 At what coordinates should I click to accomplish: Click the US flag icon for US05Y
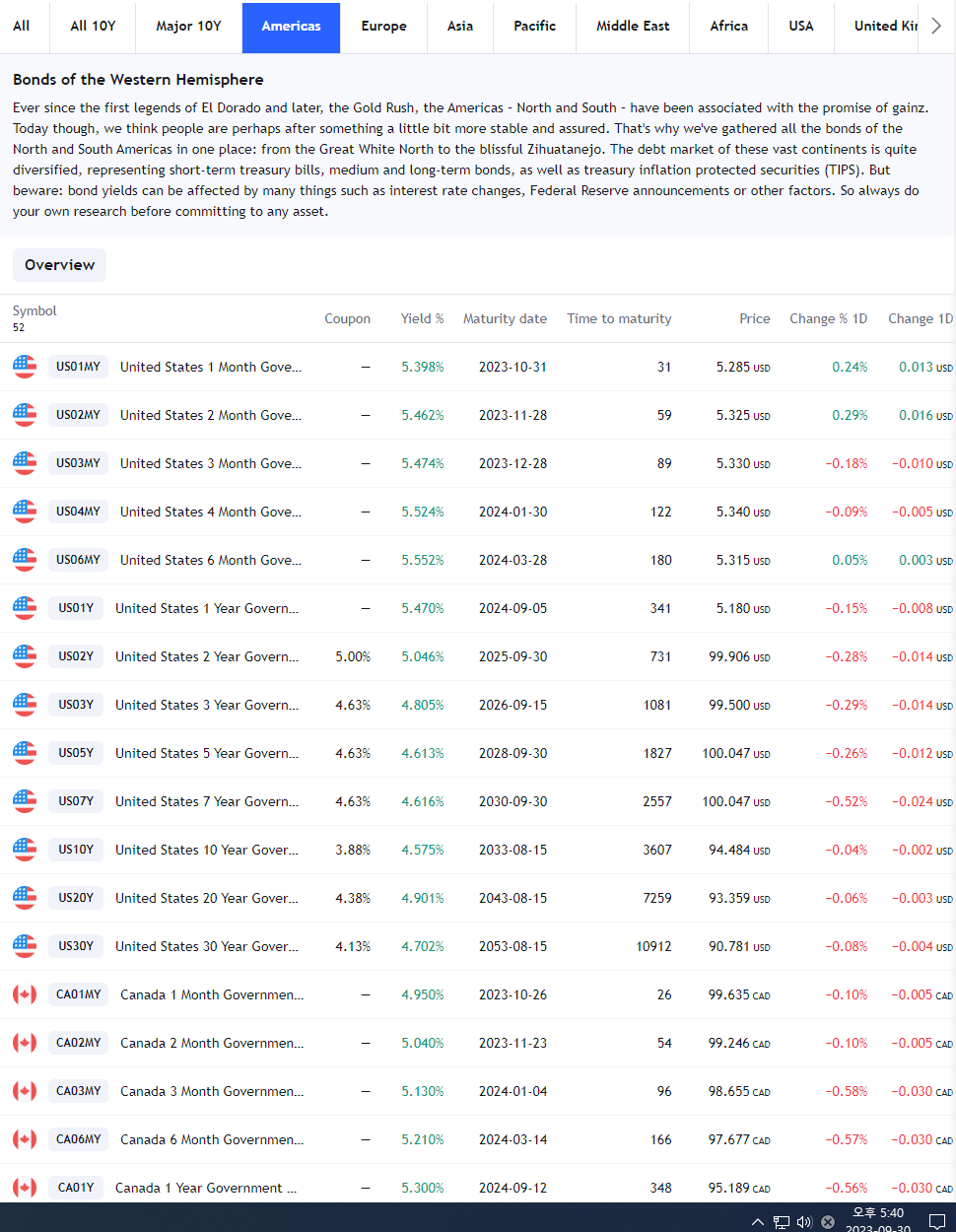point(25,753)
